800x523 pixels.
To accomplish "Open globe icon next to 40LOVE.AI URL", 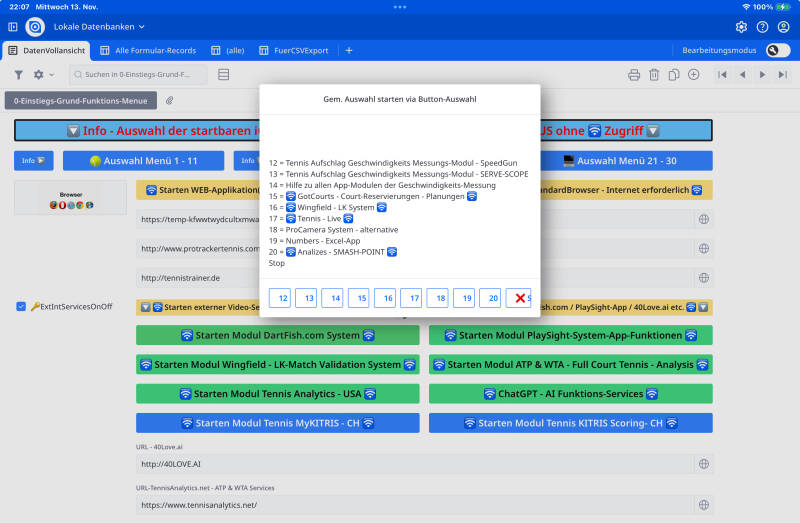I will tap(703, 464).
